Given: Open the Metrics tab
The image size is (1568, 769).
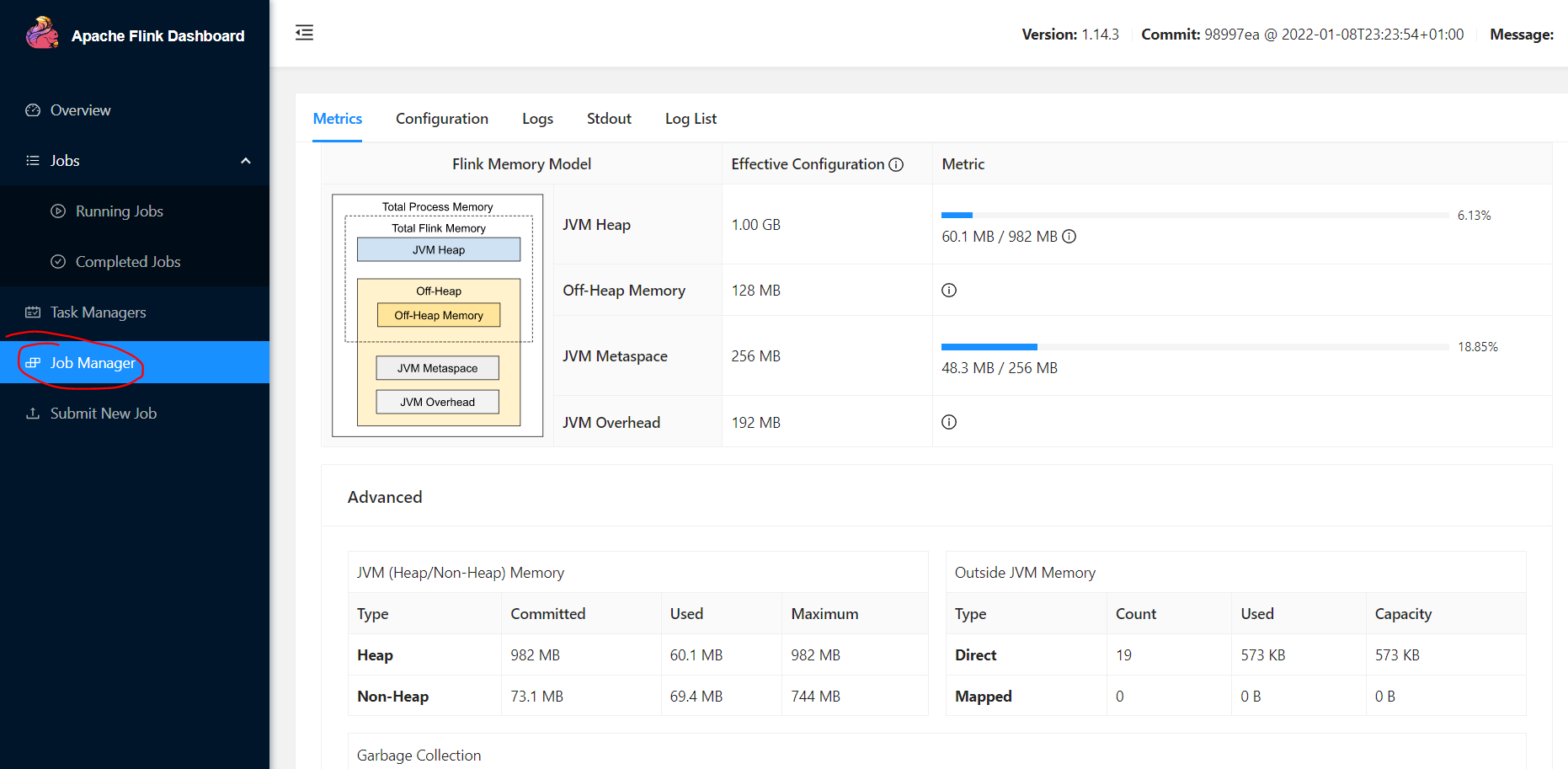Looking at the screenshot, I should pos(338,119).
